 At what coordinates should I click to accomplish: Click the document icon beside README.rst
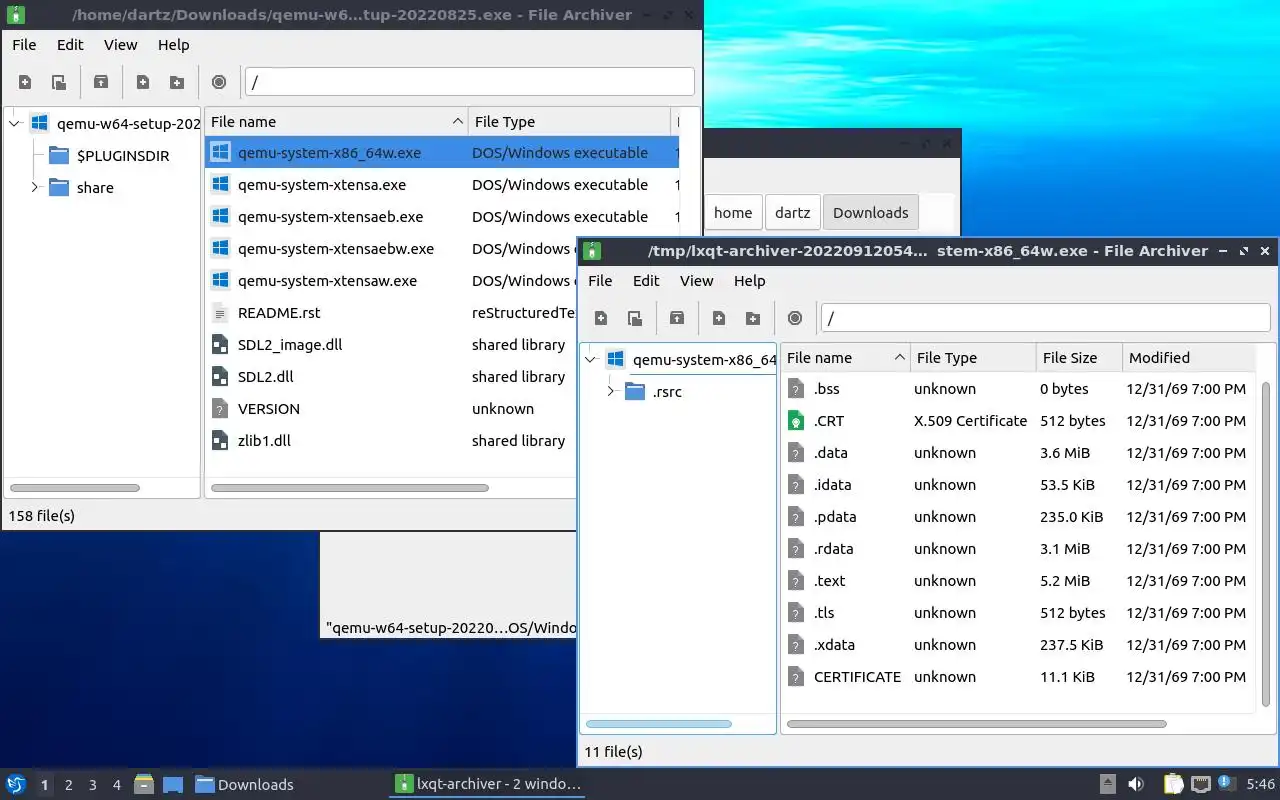[x=220, y=313]
